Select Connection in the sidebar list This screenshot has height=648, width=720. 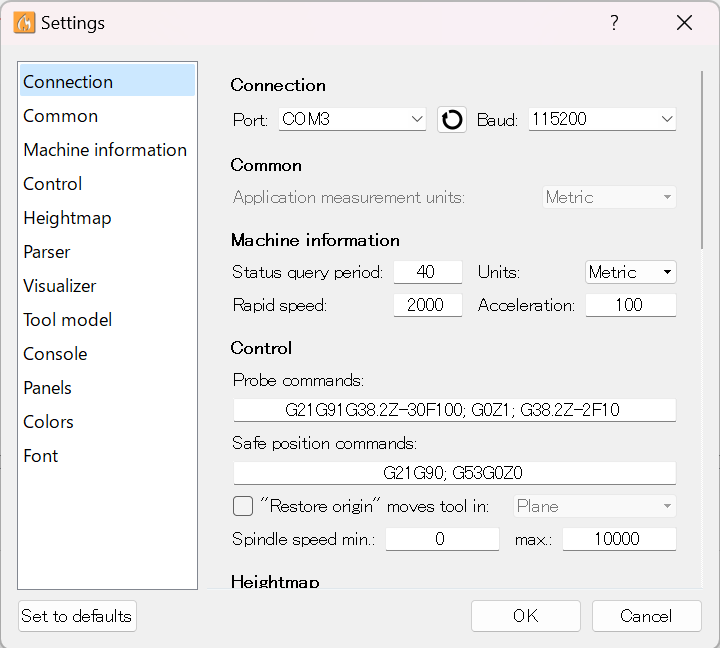tap(107, 82)
